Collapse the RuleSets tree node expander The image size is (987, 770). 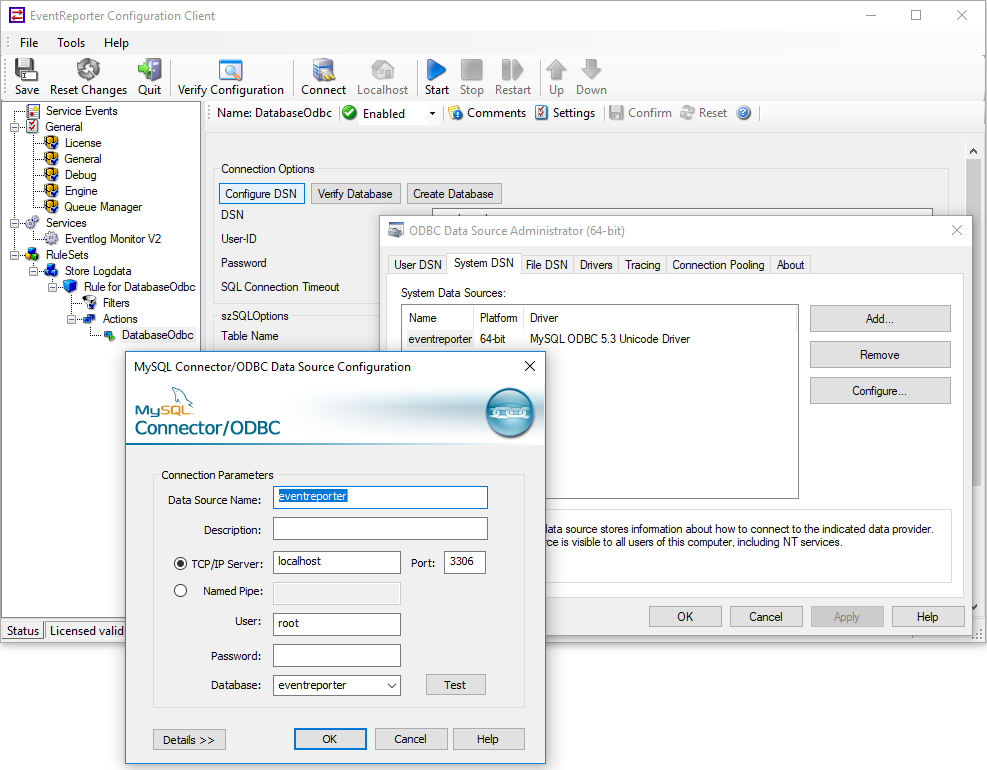pos(14,255)
